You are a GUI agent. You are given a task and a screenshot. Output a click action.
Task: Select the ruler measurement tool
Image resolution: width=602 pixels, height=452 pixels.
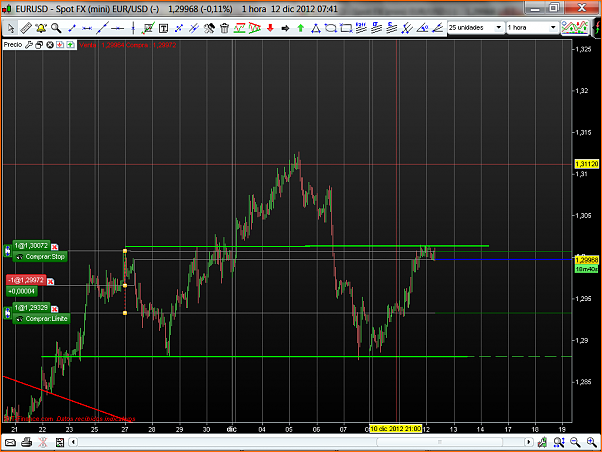[x=26, y=28]
